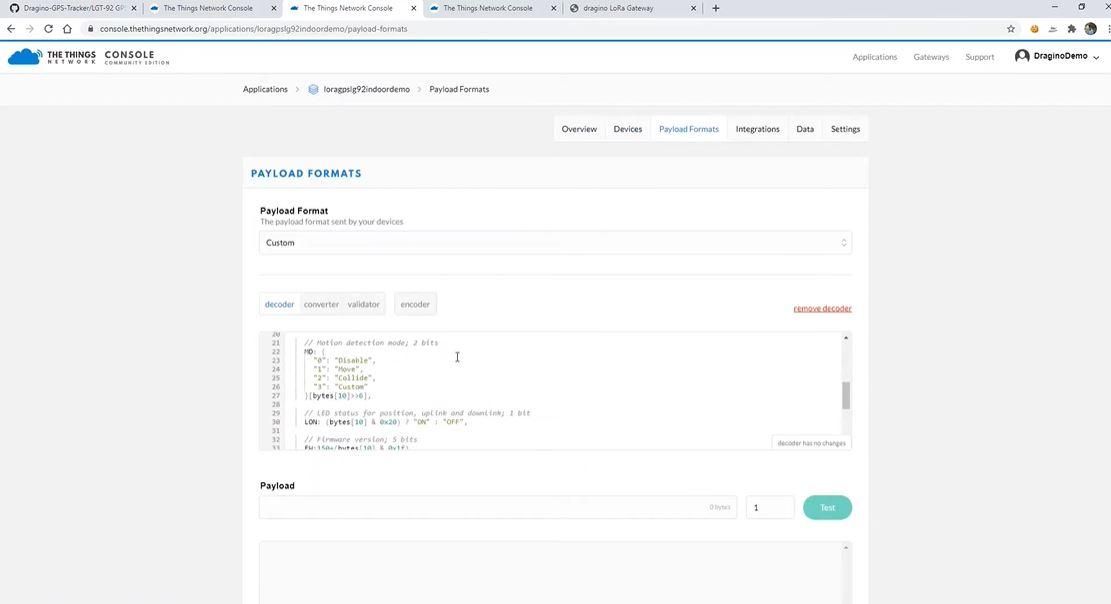Image resolution: width=1111 pixels, height=604 pixels.
Task: Go to browser home icon
Action: pos(67,29)
